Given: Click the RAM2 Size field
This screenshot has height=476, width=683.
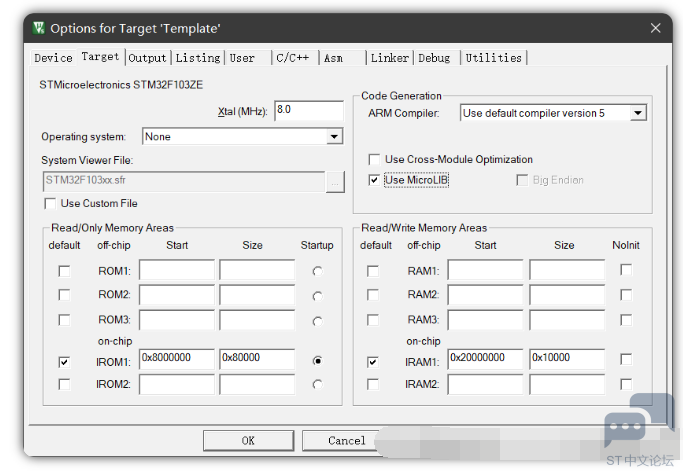Looking at the screenshot, I should coord(567,295).
